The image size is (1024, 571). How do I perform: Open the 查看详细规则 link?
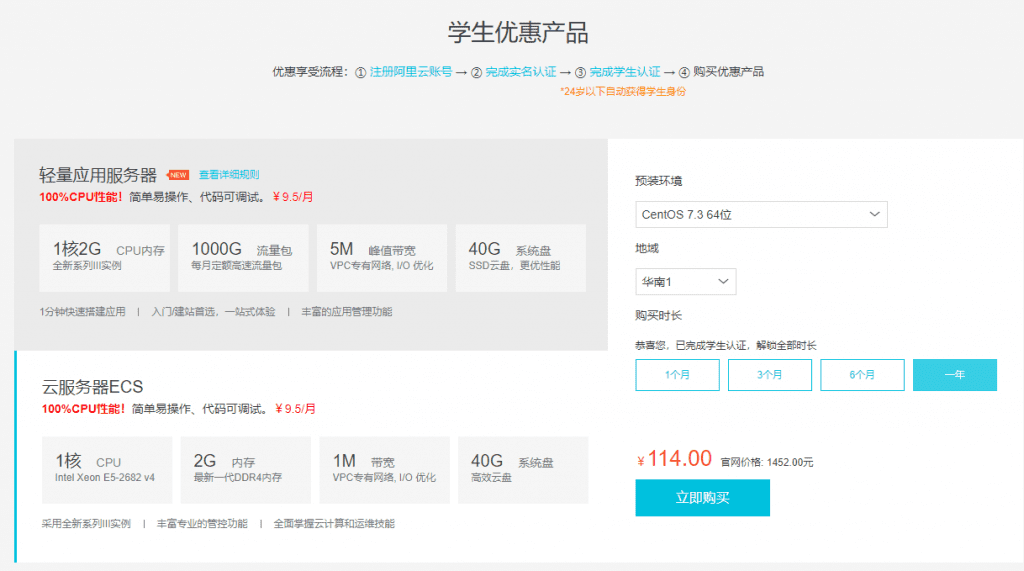[229, 174]
